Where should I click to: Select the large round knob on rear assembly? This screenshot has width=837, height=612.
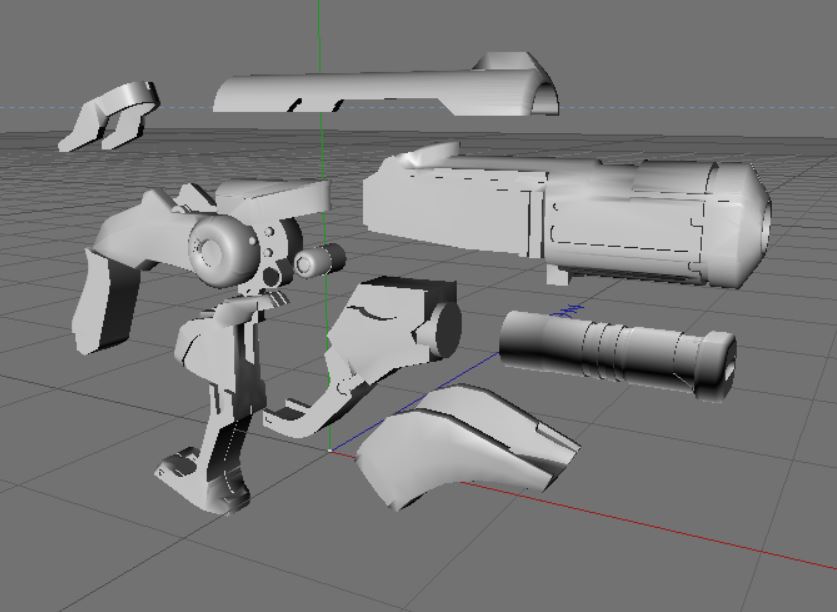point(222,250)
